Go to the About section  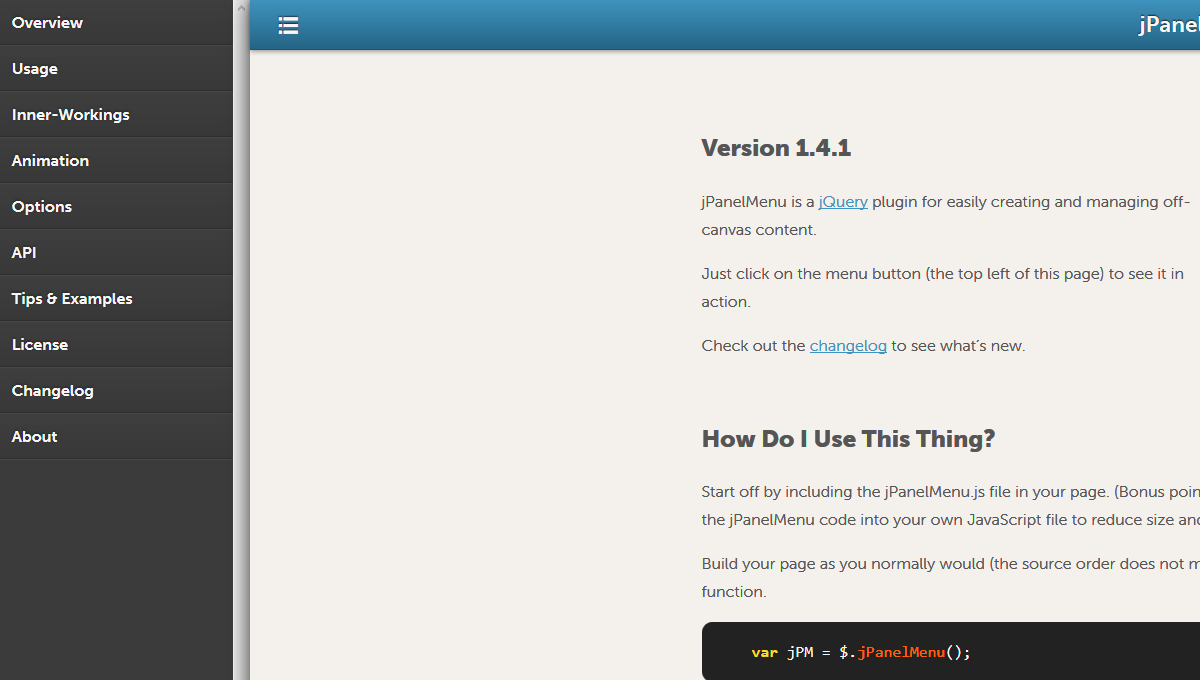[x=34, y=436]
